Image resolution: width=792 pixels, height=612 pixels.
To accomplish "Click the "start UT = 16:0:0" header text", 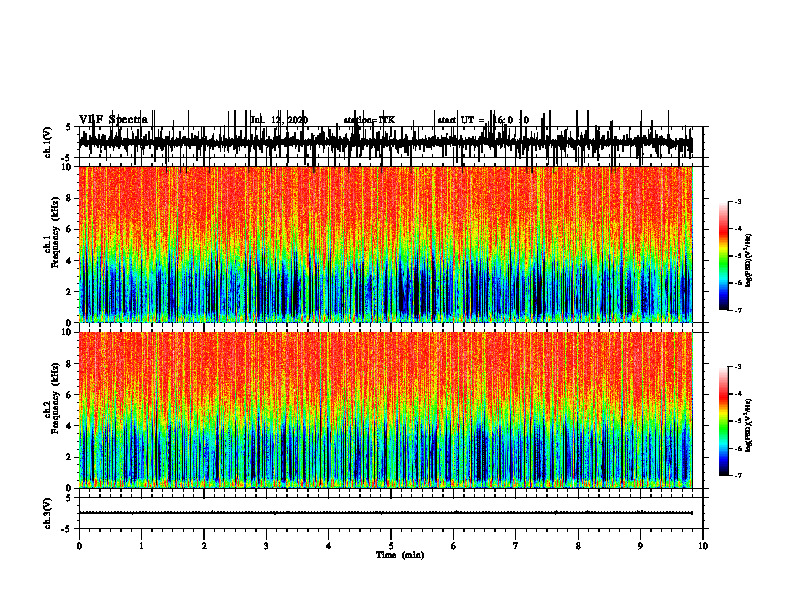I will tap(483, 120).
